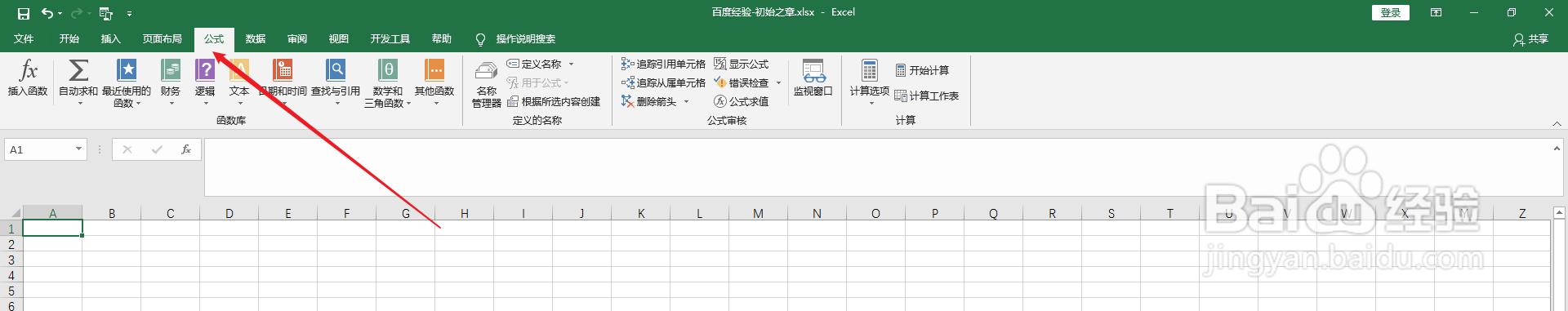Switch to the Help (帮助) tab
This screenshot has width=1568, height=311.
click(x=442, y=39)
